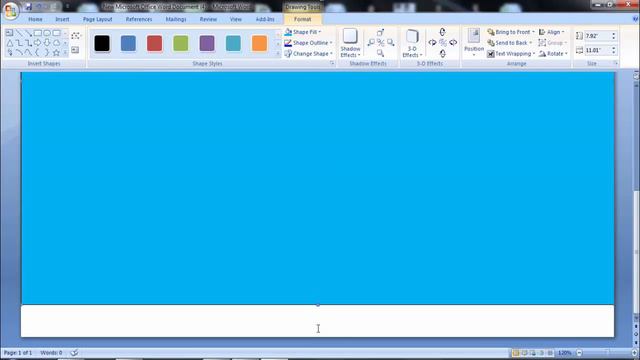640x360 pixels.
Task: Nudge shadow left
Action: tap(371, 42)
